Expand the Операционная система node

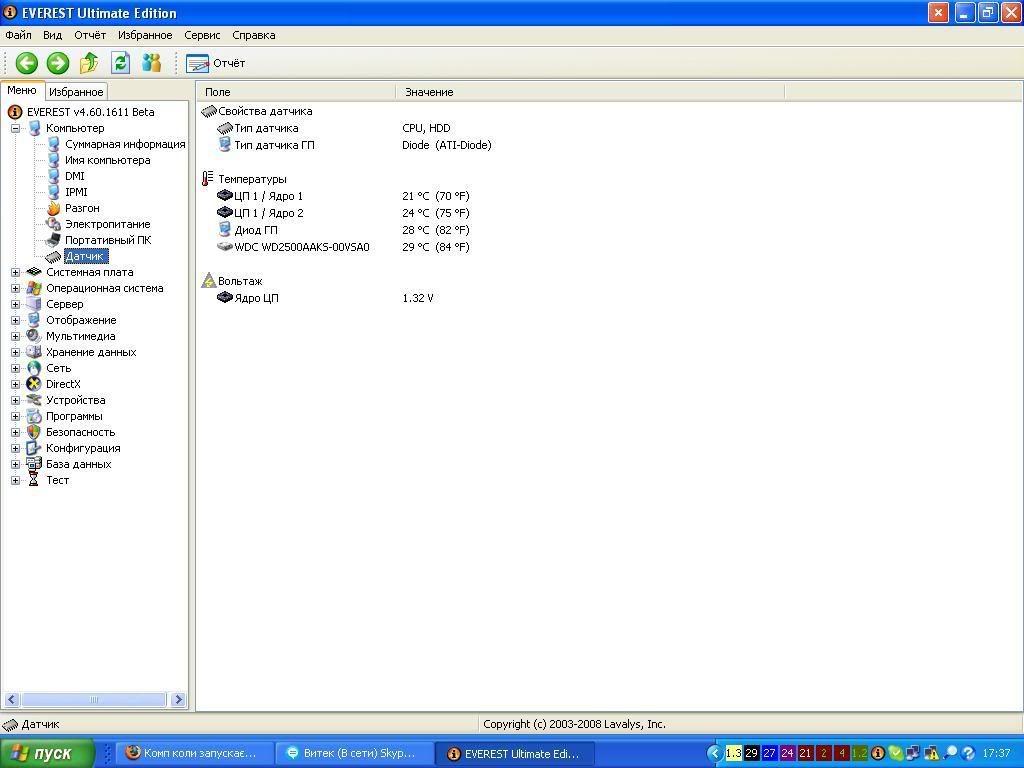[x=15, y=288]
